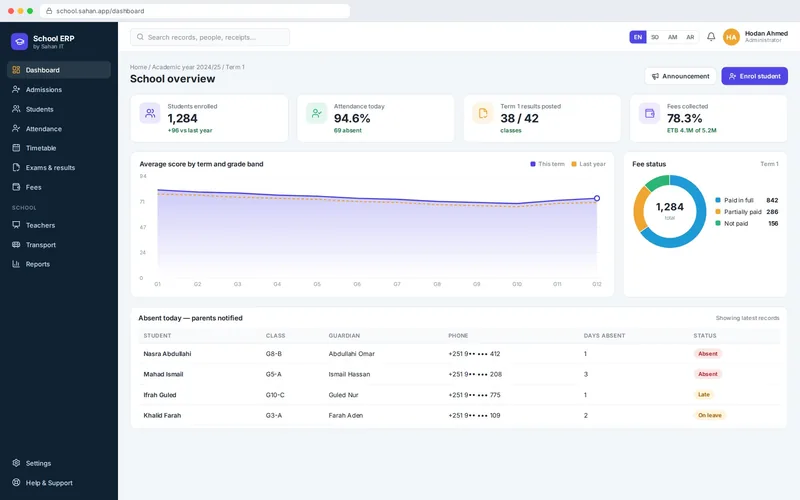Click the Term 1 breadcrumb

pyautogui.click(x=235, y=67)
